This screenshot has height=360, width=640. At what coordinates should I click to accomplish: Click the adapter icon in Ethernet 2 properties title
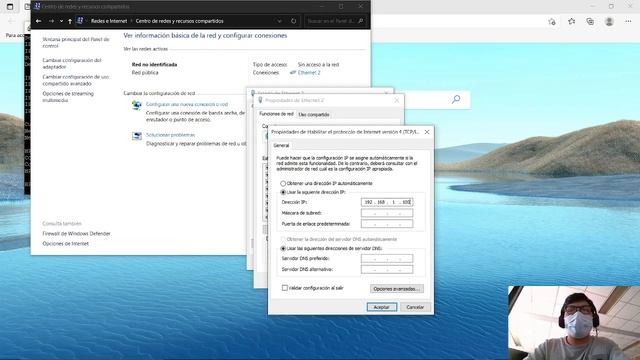point(260,100)
